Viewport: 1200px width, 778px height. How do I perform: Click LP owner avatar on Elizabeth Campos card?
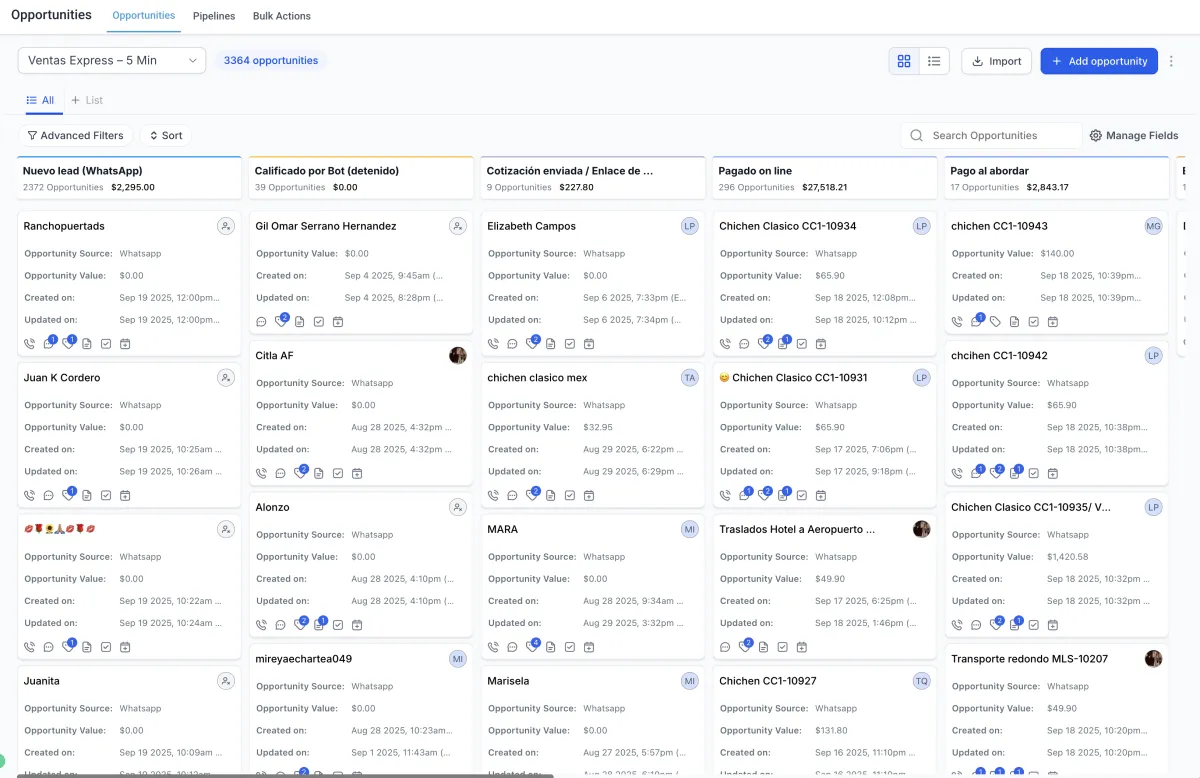tap(690, 226)
